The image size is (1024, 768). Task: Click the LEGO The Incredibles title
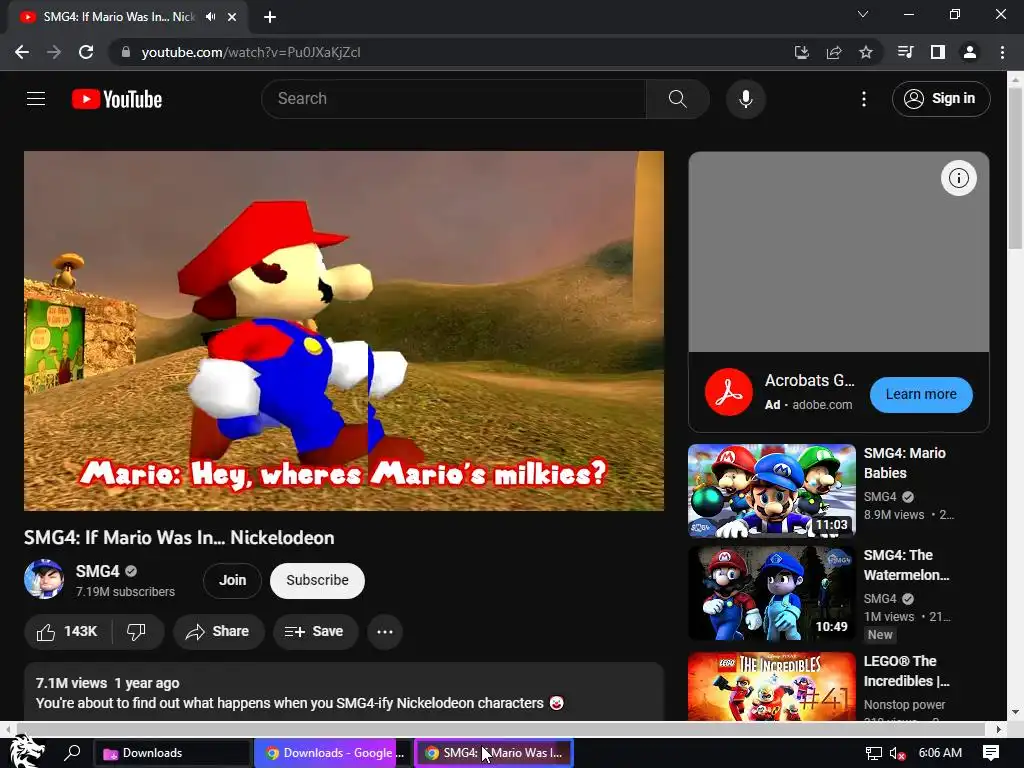coord(906,671)
